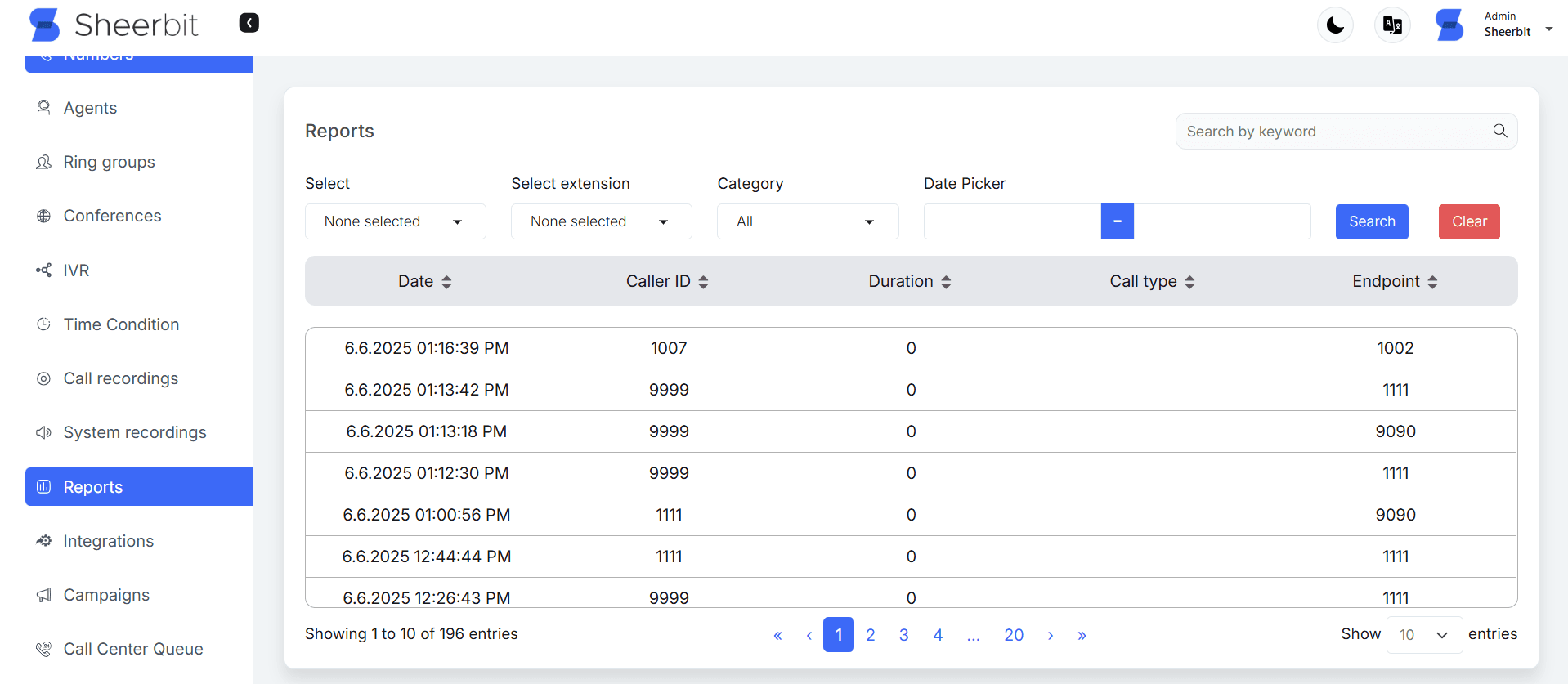Collapse the sidebar with arrow button
Screen dimensions: 1568x684
(249, 23)
